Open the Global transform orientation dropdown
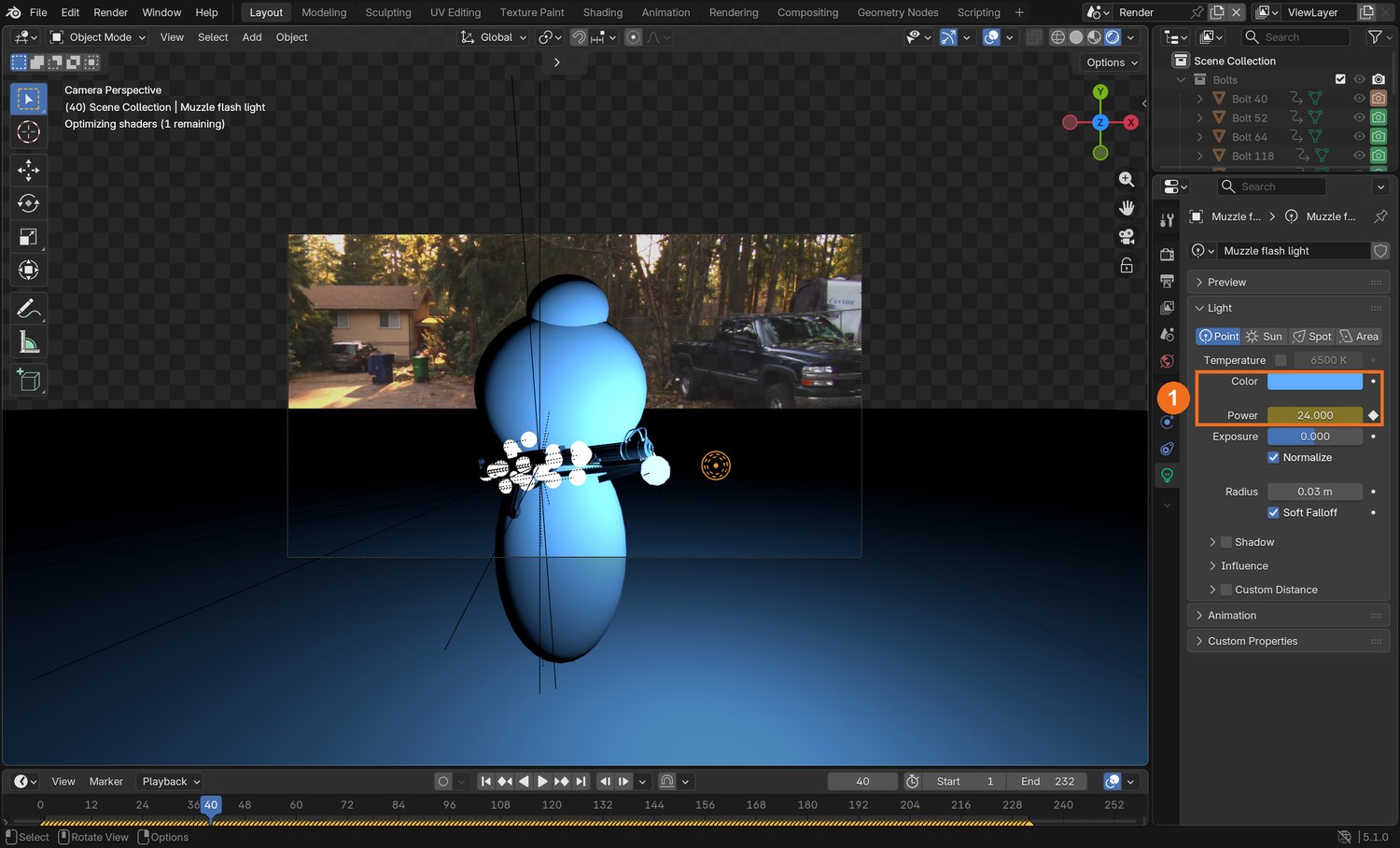Viewport: 1400px width, 848px height. pyautogui.click(x=494, y=37)
